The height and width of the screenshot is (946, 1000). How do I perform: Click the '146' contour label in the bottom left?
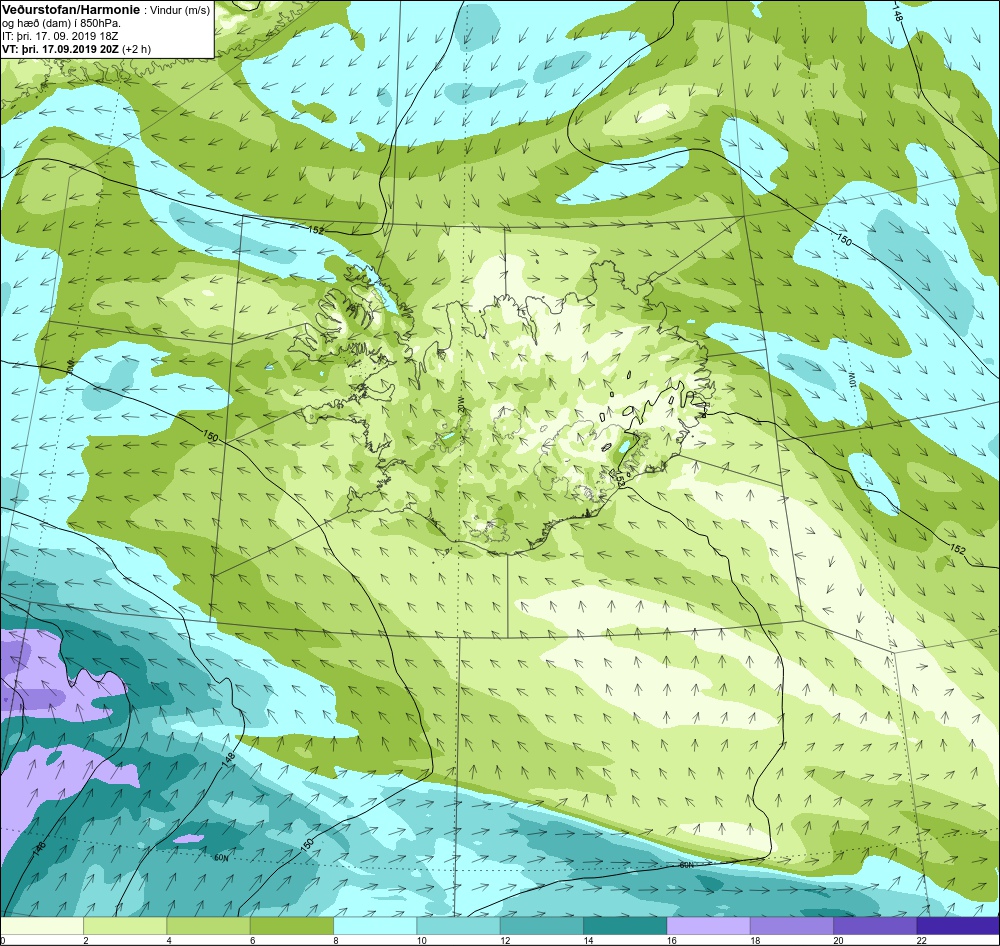pos(39,849)
